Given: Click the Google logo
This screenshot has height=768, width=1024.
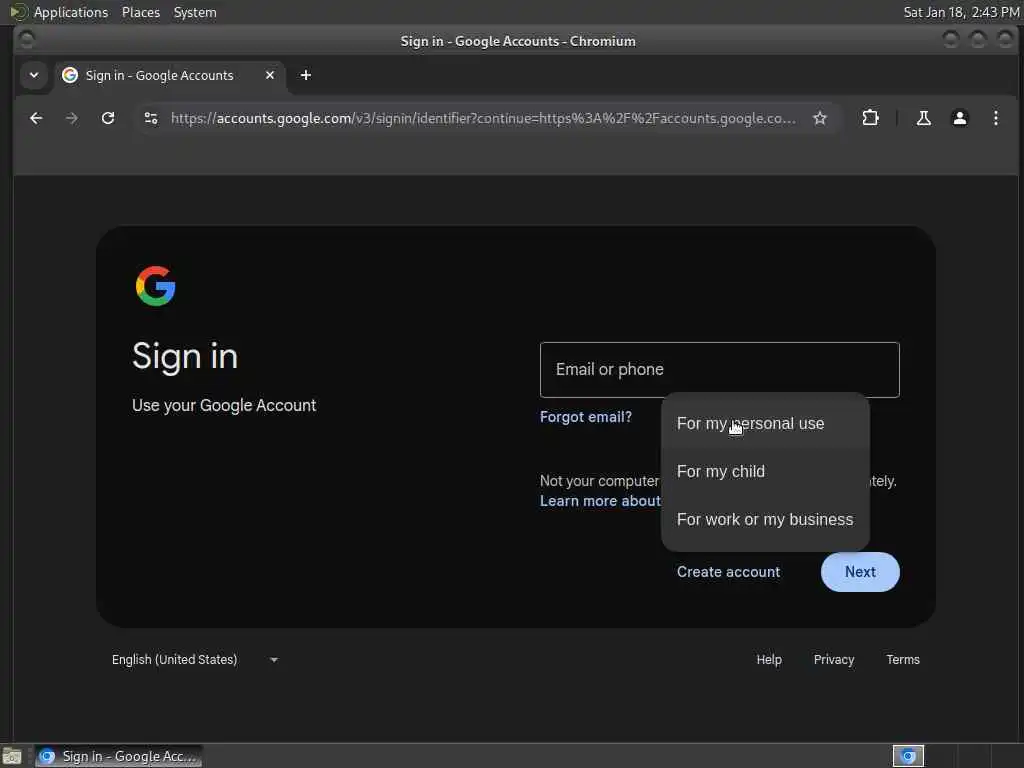Looking at the screenshot, I should [155, 285].
